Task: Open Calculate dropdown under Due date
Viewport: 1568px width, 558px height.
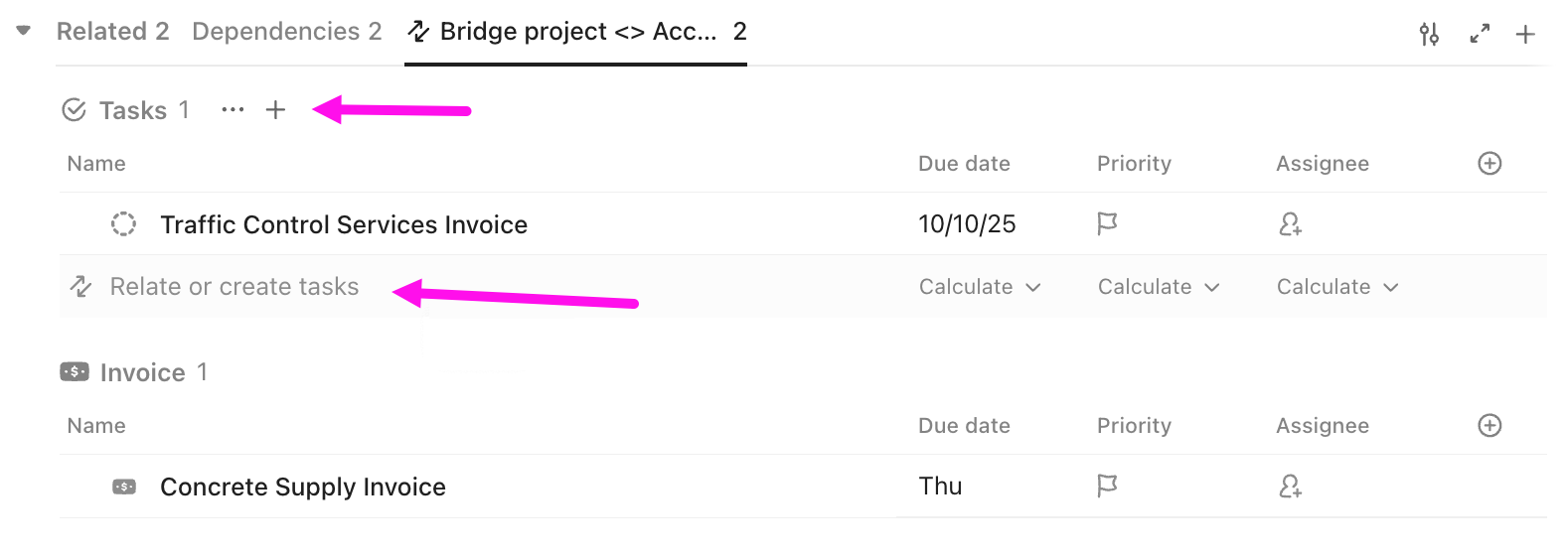Action: pos(979,287)
